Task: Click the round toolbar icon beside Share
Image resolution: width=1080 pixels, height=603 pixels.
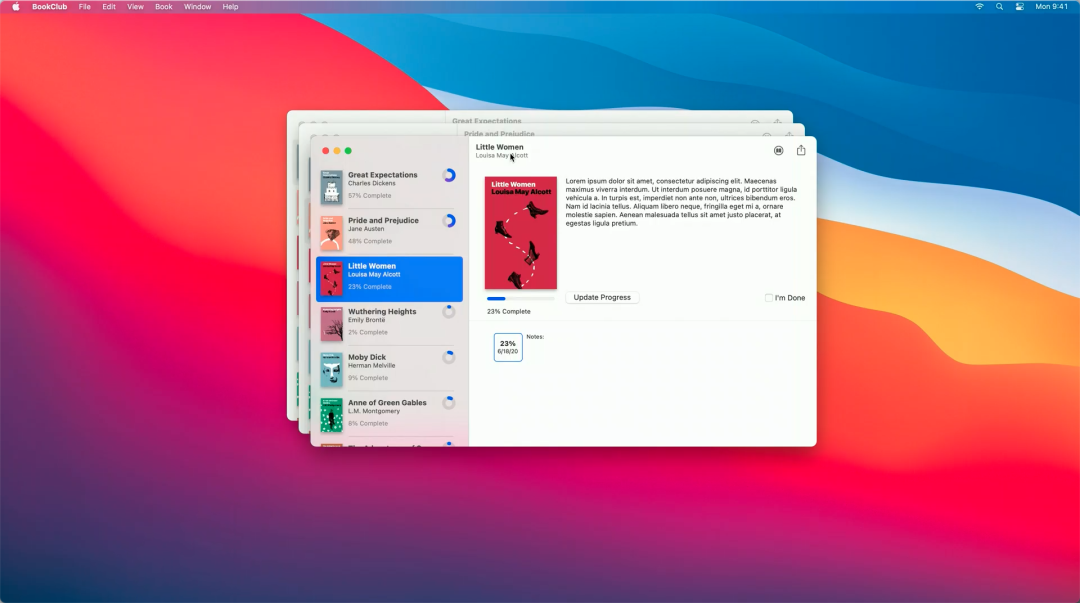Action: [x=778, y=150]
